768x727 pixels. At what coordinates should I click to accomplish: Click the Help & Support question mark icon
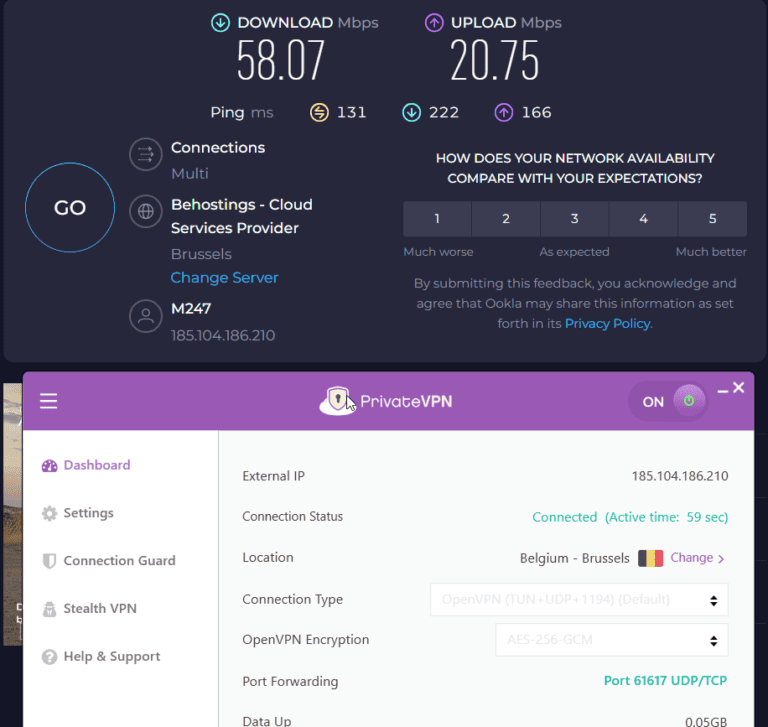coord(49,656)
